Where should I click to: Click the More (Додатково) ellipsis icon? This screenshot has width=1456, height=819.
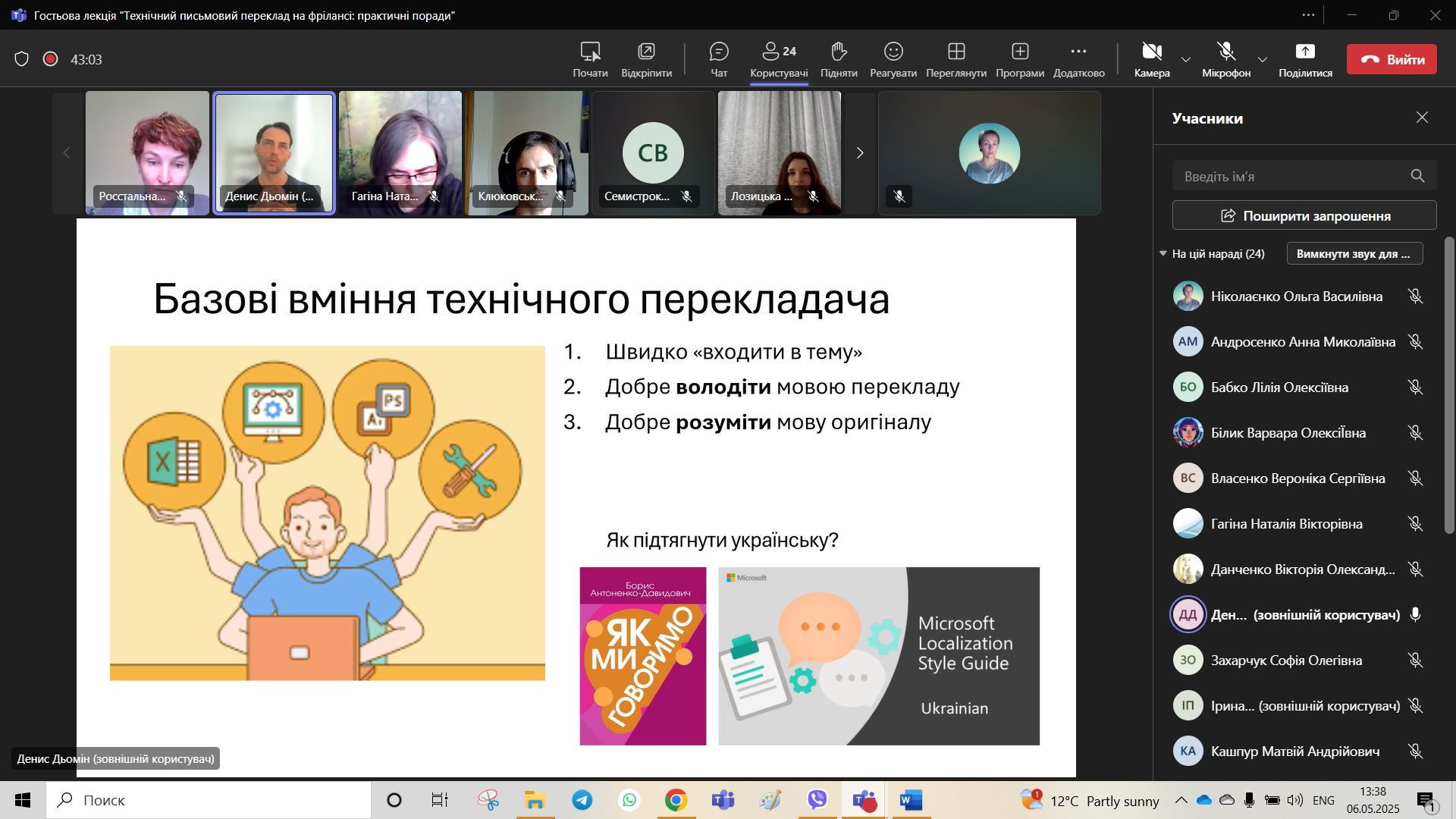click(1078, 52)
